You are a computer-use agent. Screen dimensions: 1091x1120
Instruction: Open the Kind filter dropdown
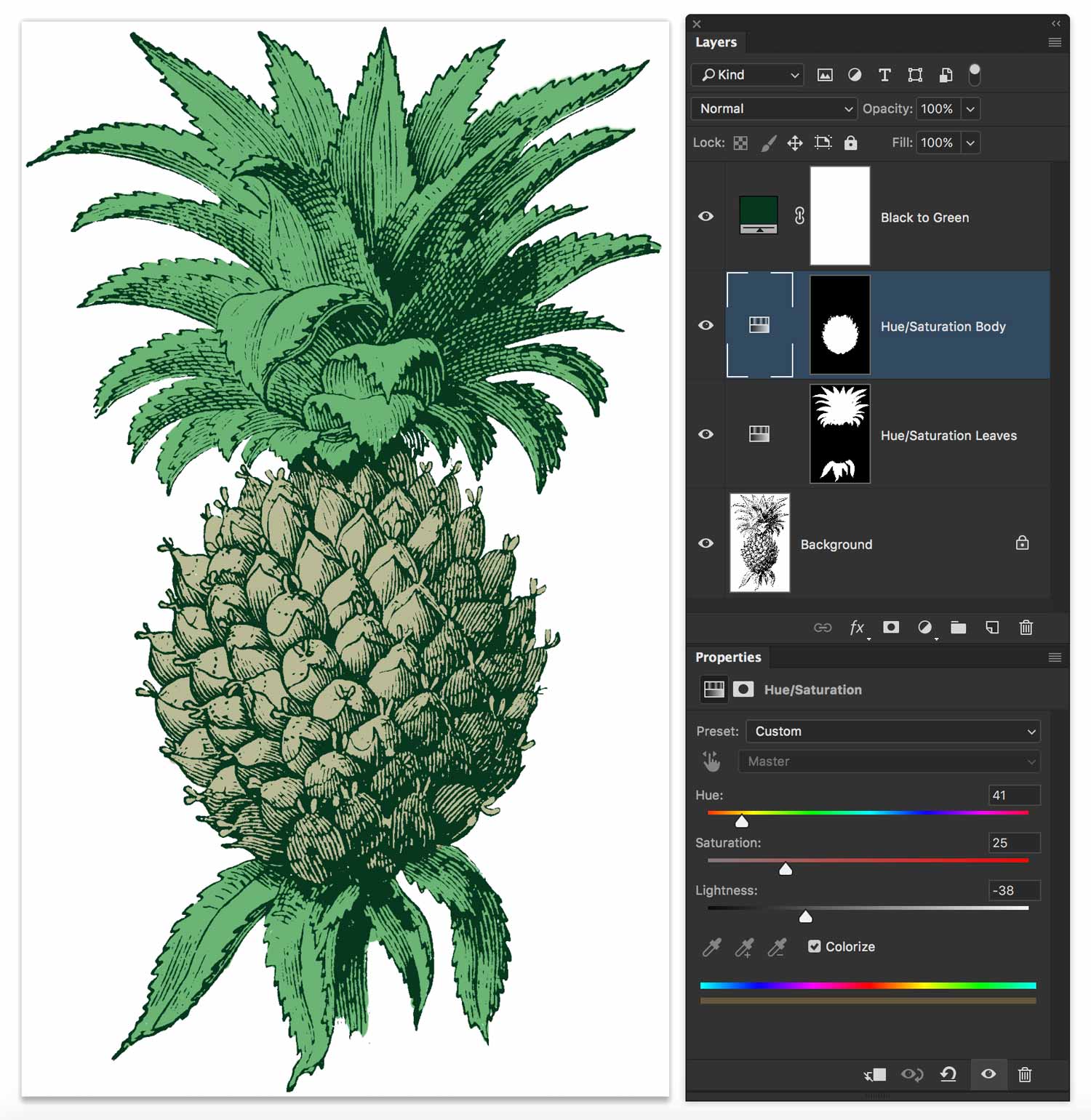pos(747,75)
